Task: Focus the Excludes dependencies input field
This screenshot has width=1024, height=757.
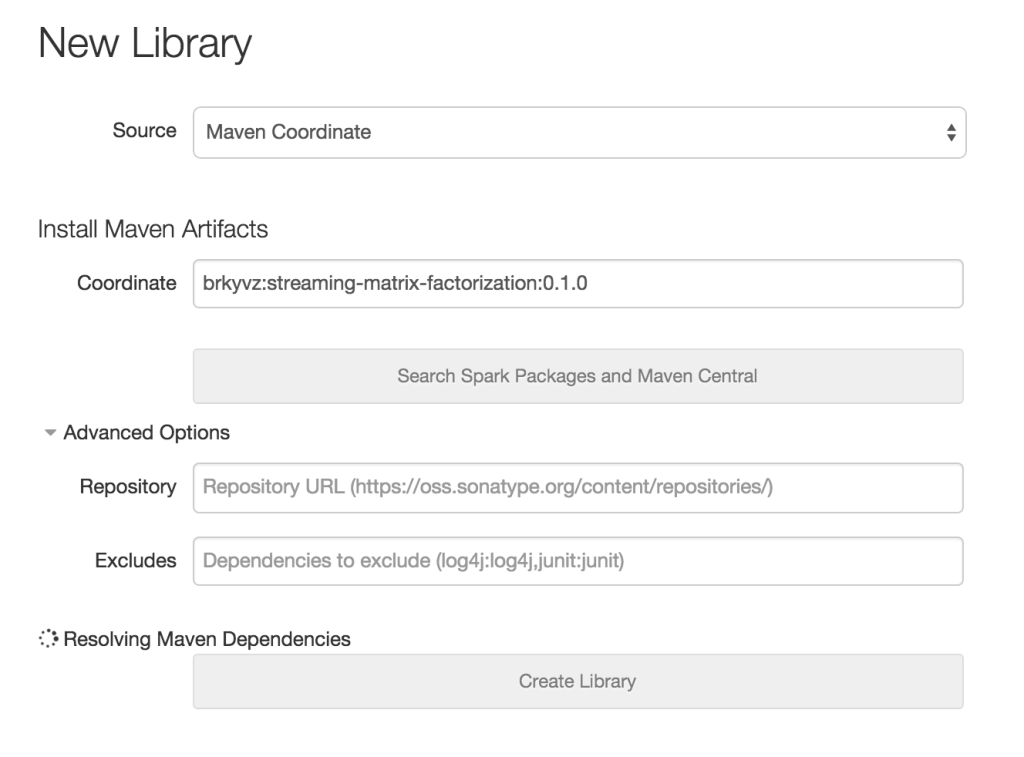Action: pyautogui.click(x=578, y=561)
